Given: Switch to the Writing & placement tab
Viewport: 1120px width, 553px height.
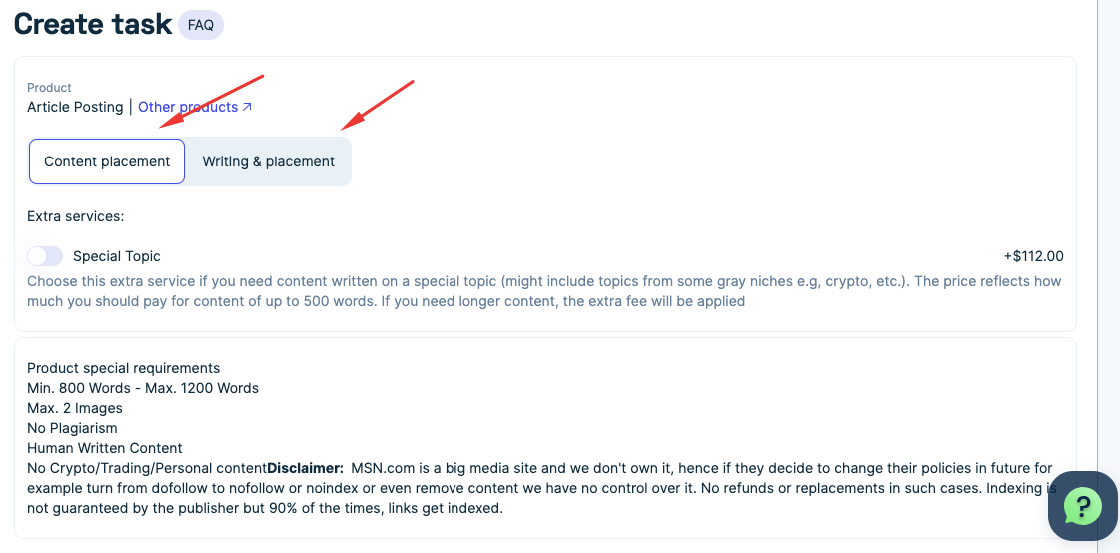Looking at the screenshot, I should pyautogui.click(x=268, y=161).
